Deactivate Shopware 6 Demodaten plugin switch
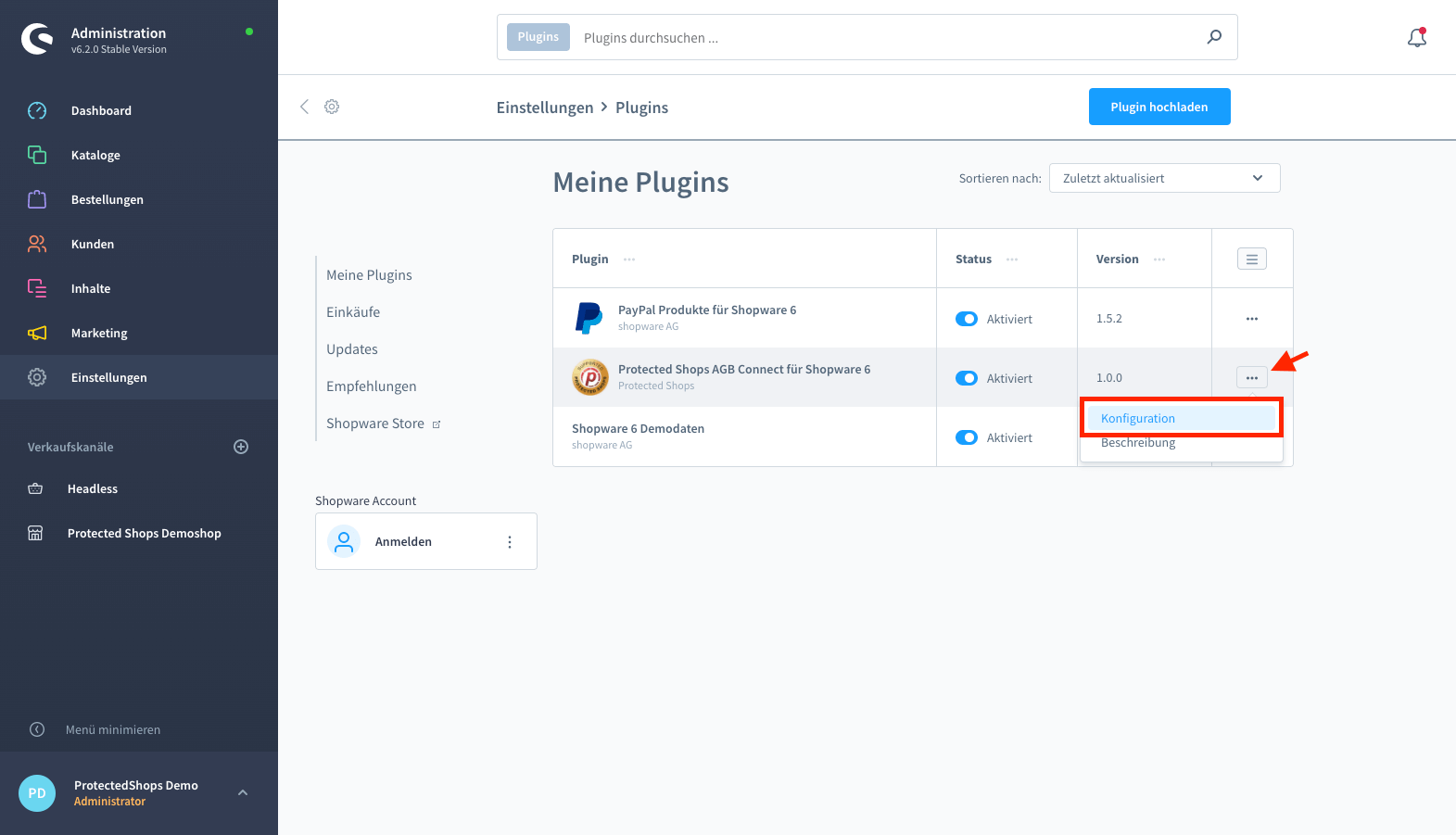1456x835 pixels. (x=967, y=437)
